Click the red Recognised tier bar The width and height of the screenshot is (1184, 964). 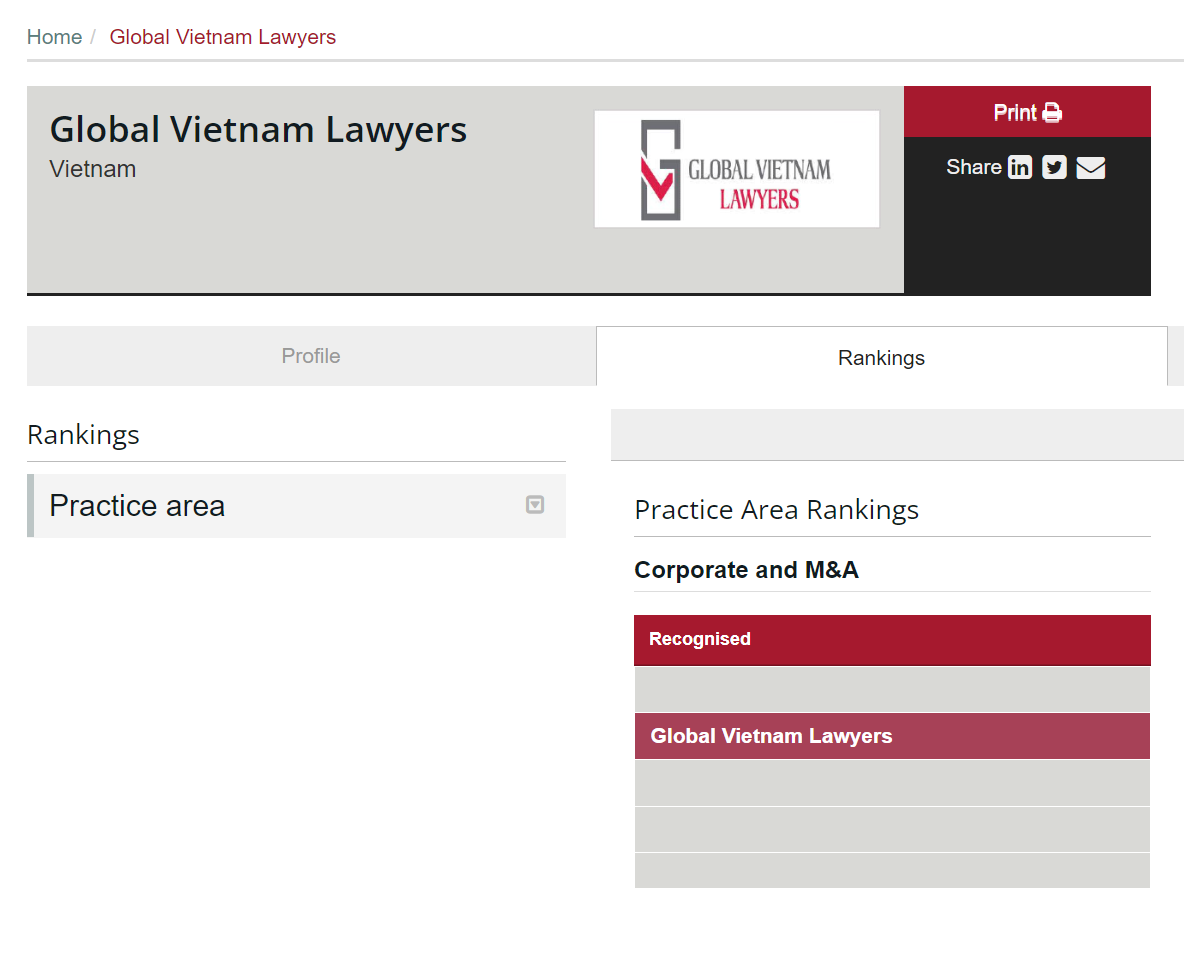tap(892, 640)
